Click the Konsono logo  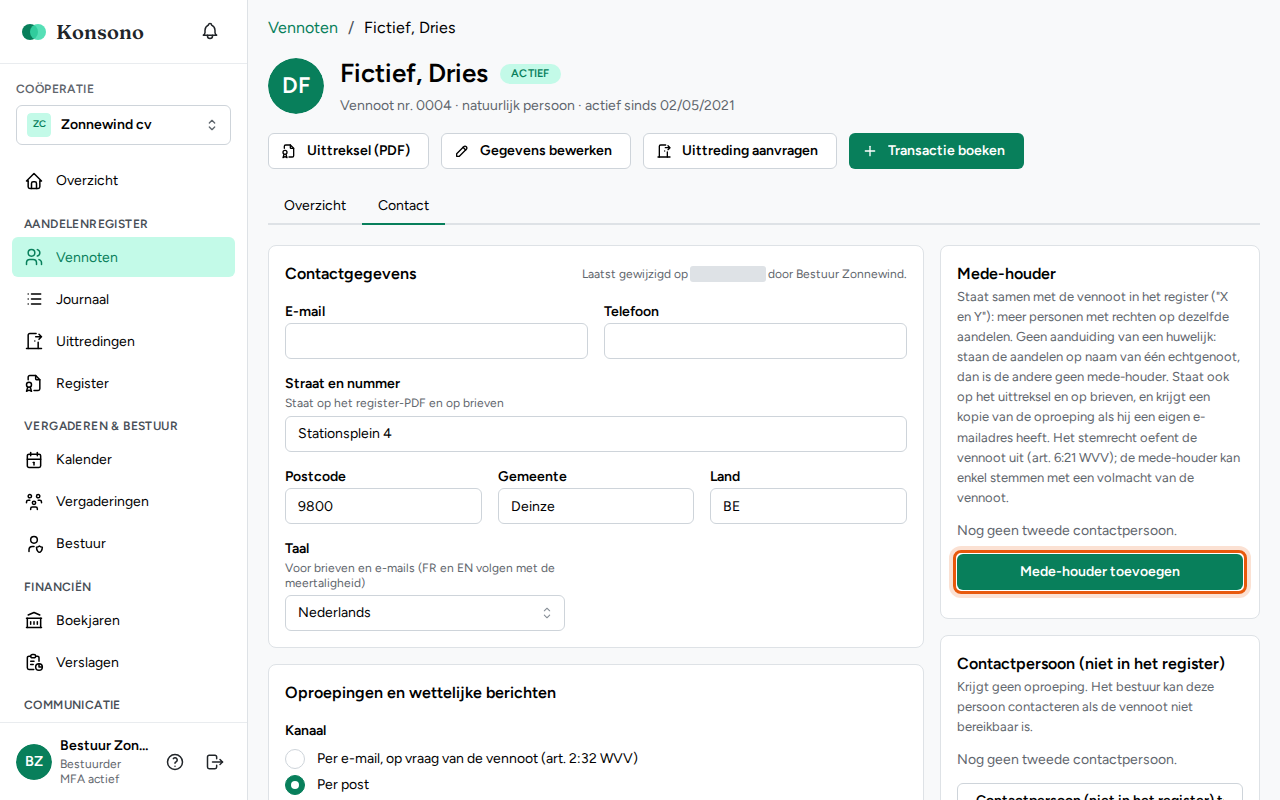[83, 32]
